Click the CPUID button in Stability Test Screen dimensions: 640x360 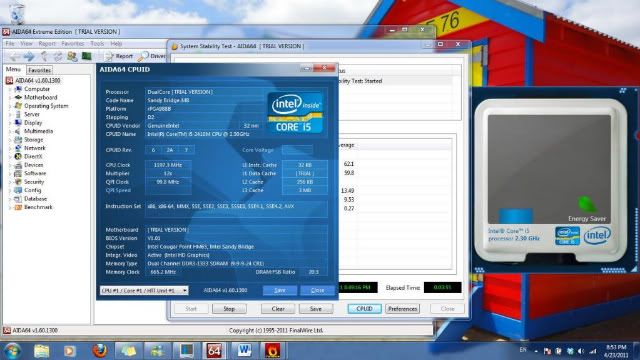pyautogui.click(x=364, y=309)
